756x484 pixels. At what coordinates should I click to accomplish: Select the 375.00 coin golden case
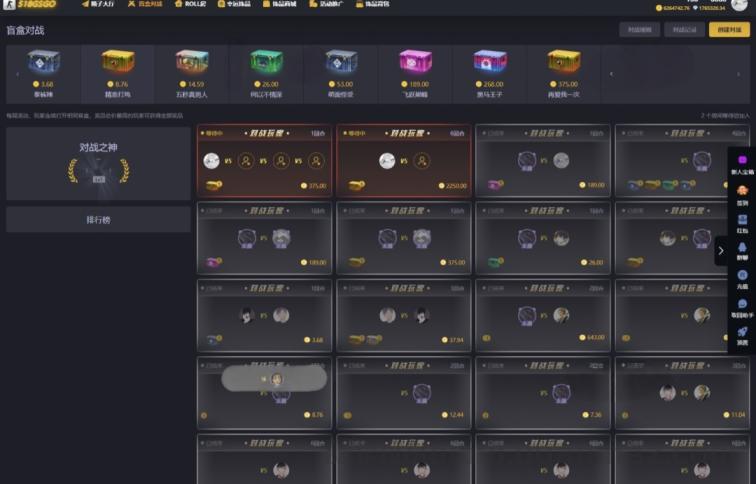coord(563,74)
